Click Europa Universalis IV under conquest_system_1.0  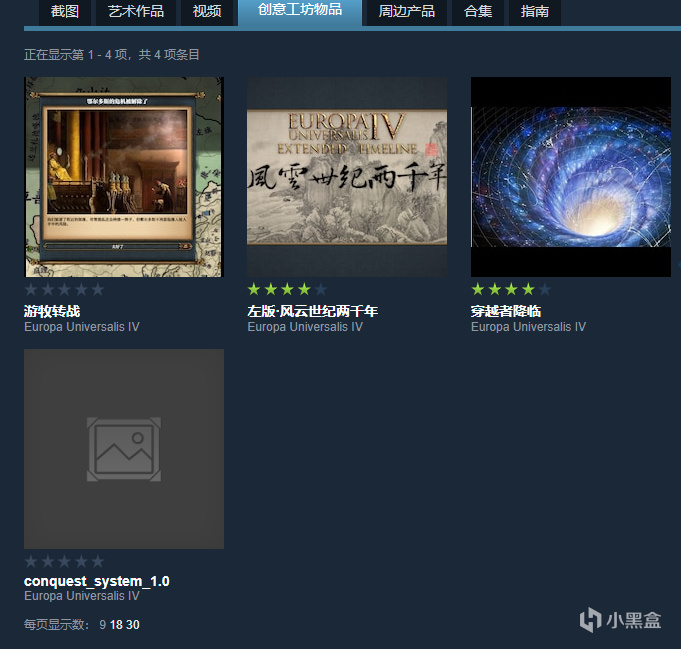tap(82, 596)
